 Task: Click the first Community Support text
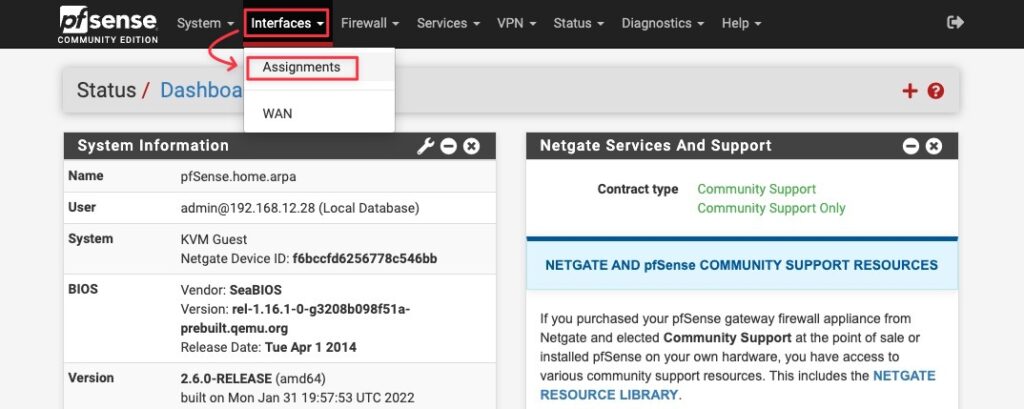(756, 189)
